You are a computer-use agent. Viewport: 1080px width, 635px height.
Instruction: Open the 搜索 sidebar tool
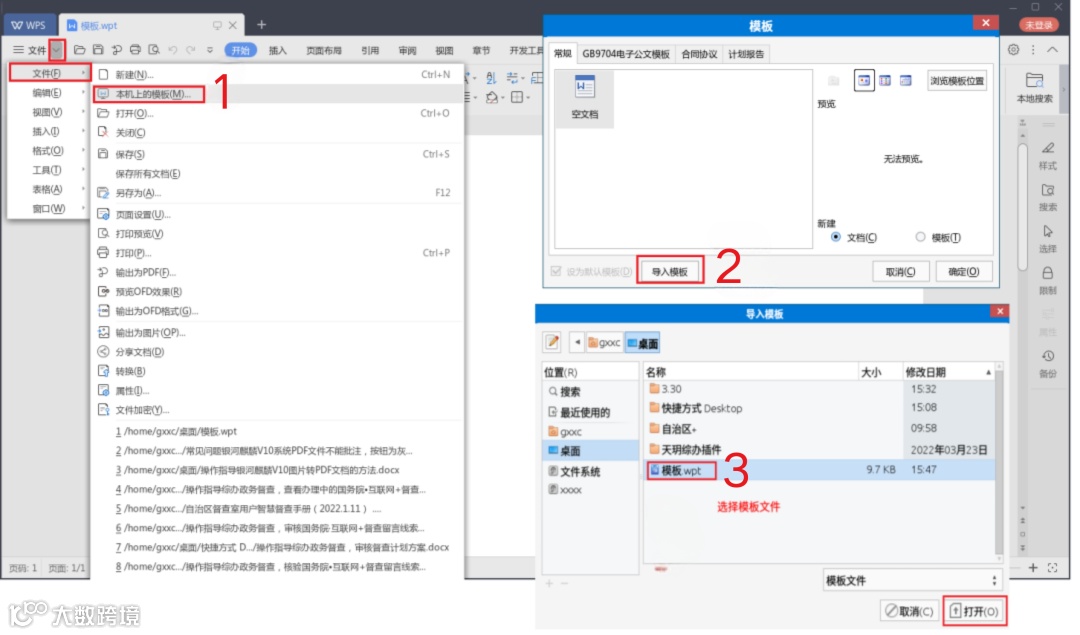pos(1048,198)
